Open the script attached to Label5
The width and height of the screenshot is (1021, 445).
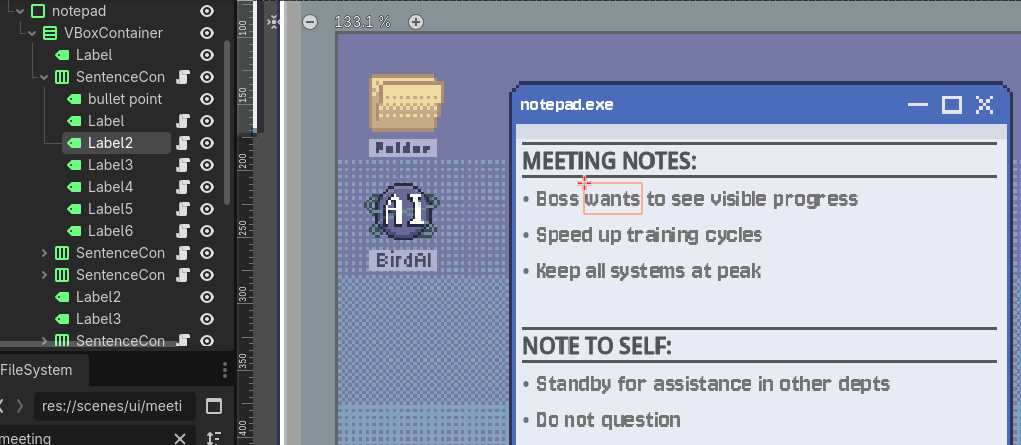click(183, 209)
